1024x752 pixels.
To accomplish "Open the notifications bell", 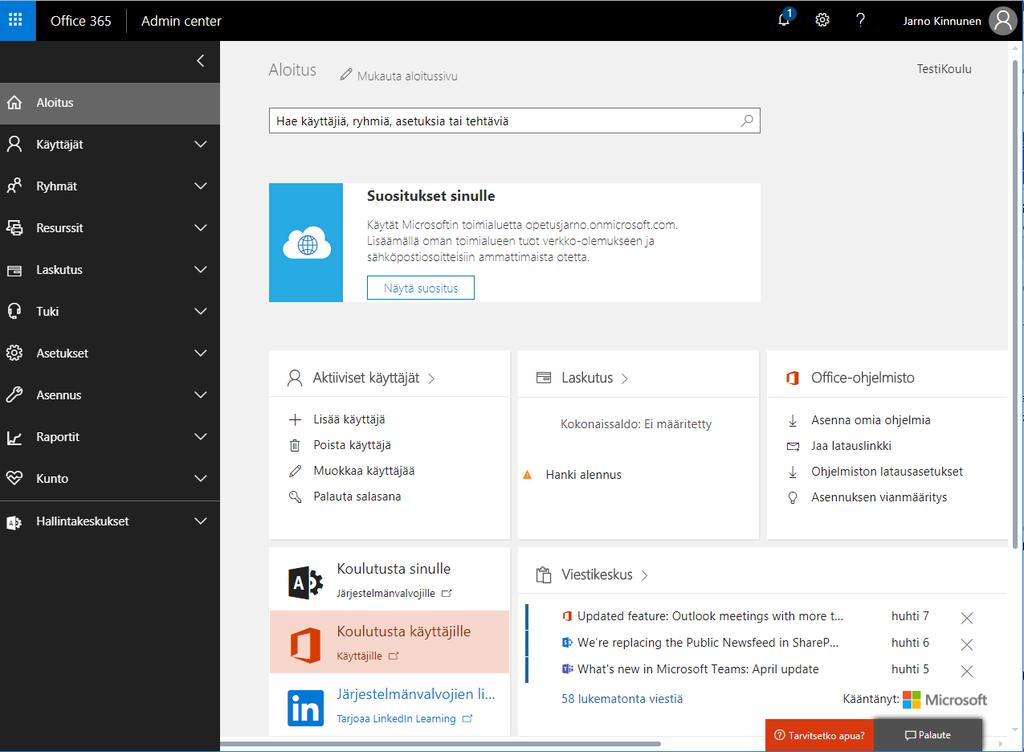I will (785, 19).
